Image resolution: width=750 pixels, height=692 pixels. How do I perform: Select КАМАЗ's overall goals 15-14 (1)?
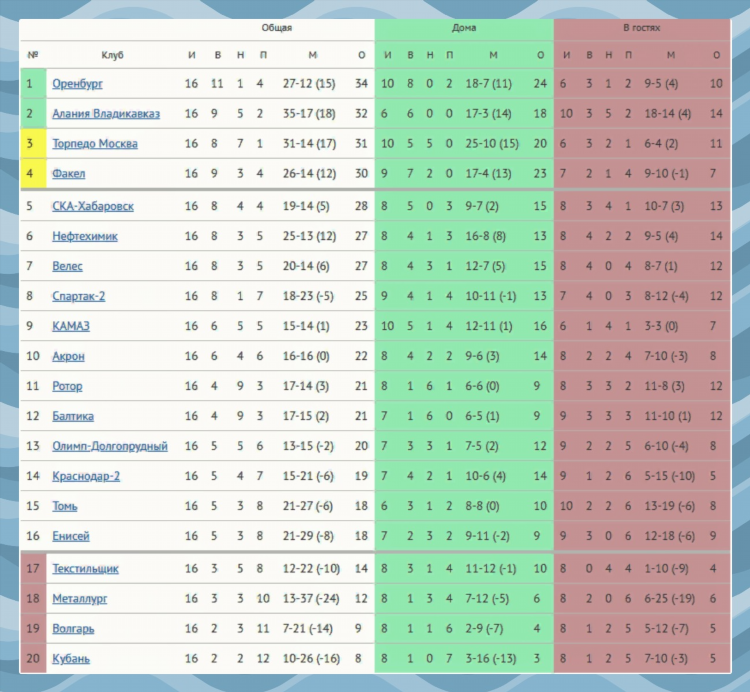point(306,326)
